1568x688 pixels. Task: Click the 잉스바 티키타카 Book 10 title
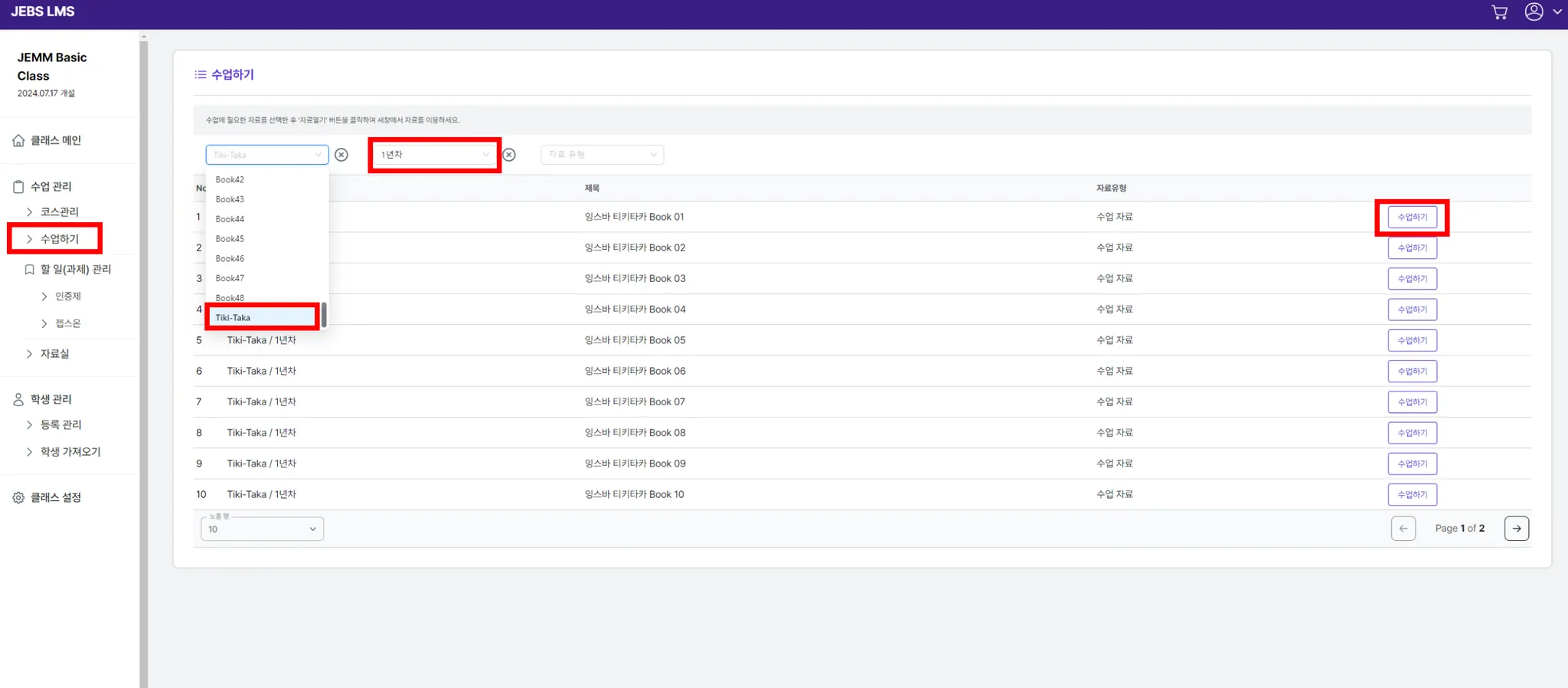tap(634, 494)
